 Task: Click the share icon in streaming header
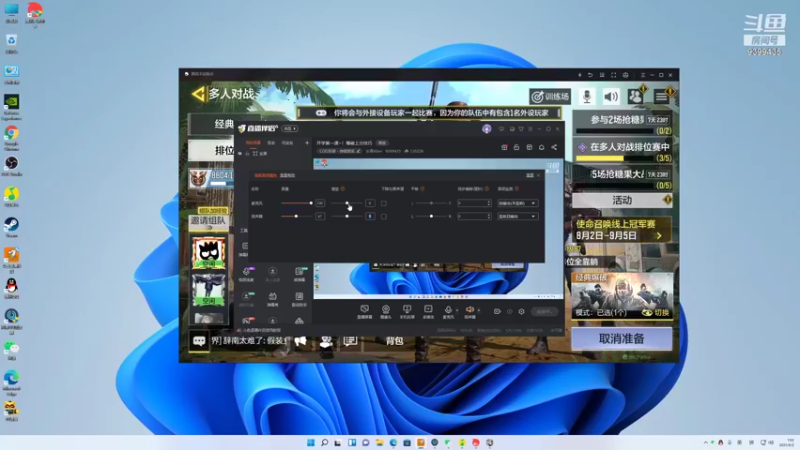tap(554, 147)
